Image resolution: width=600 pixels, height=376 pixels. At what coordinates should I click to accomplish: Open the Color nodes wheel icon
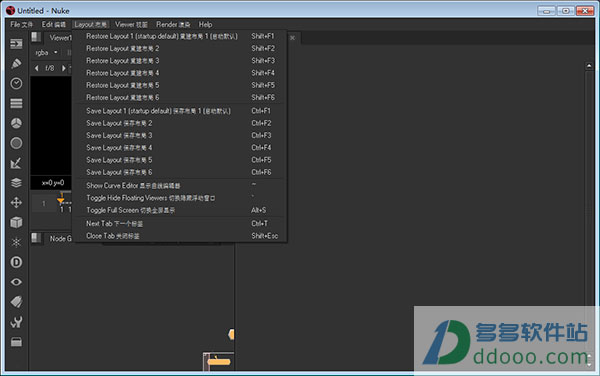point(16,123)
